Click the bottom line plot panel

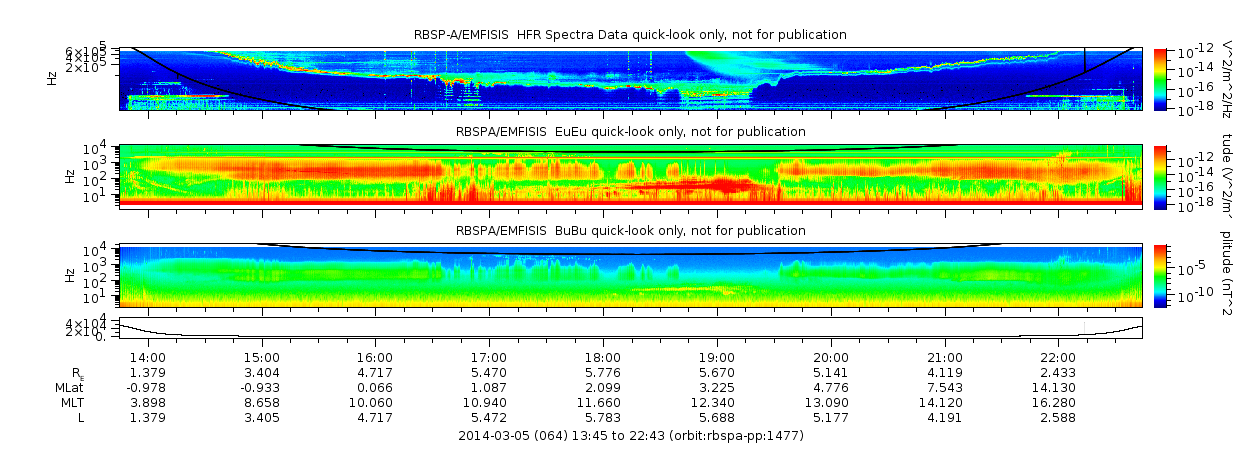pyautogui.click(x=630, y=328)
